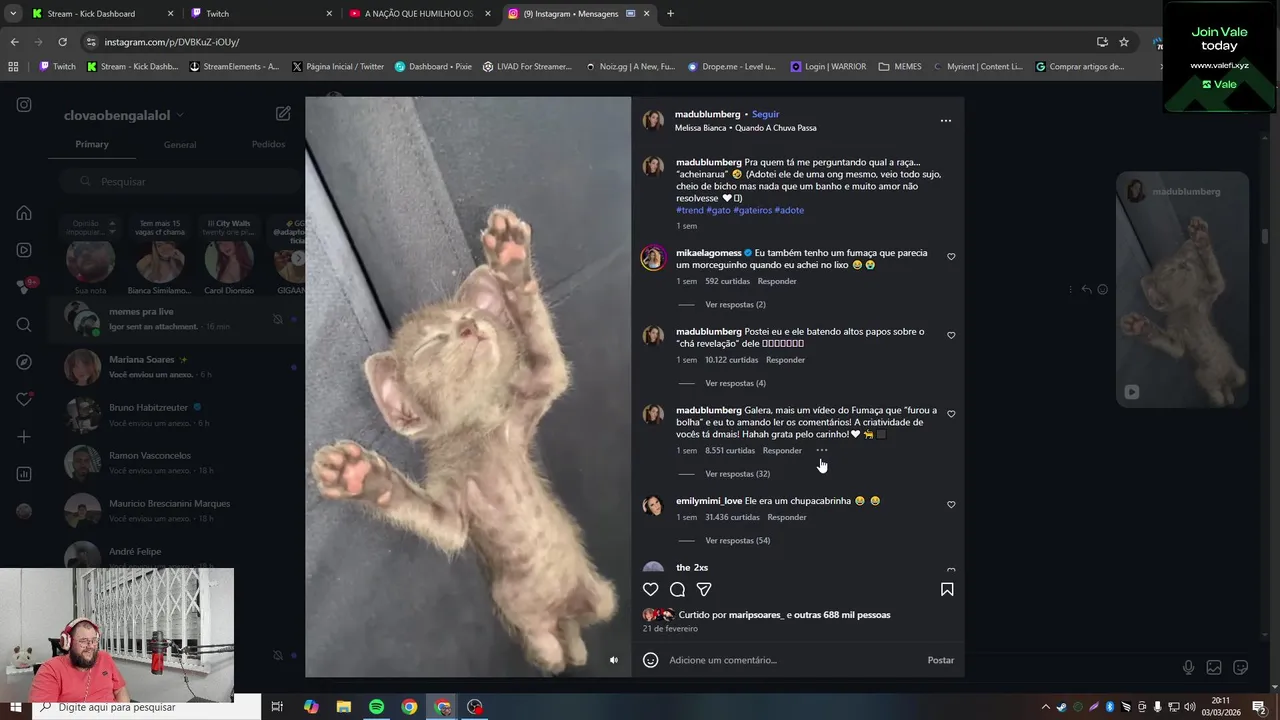Go to Home icon in Instagram sidebar

[24, 213]
